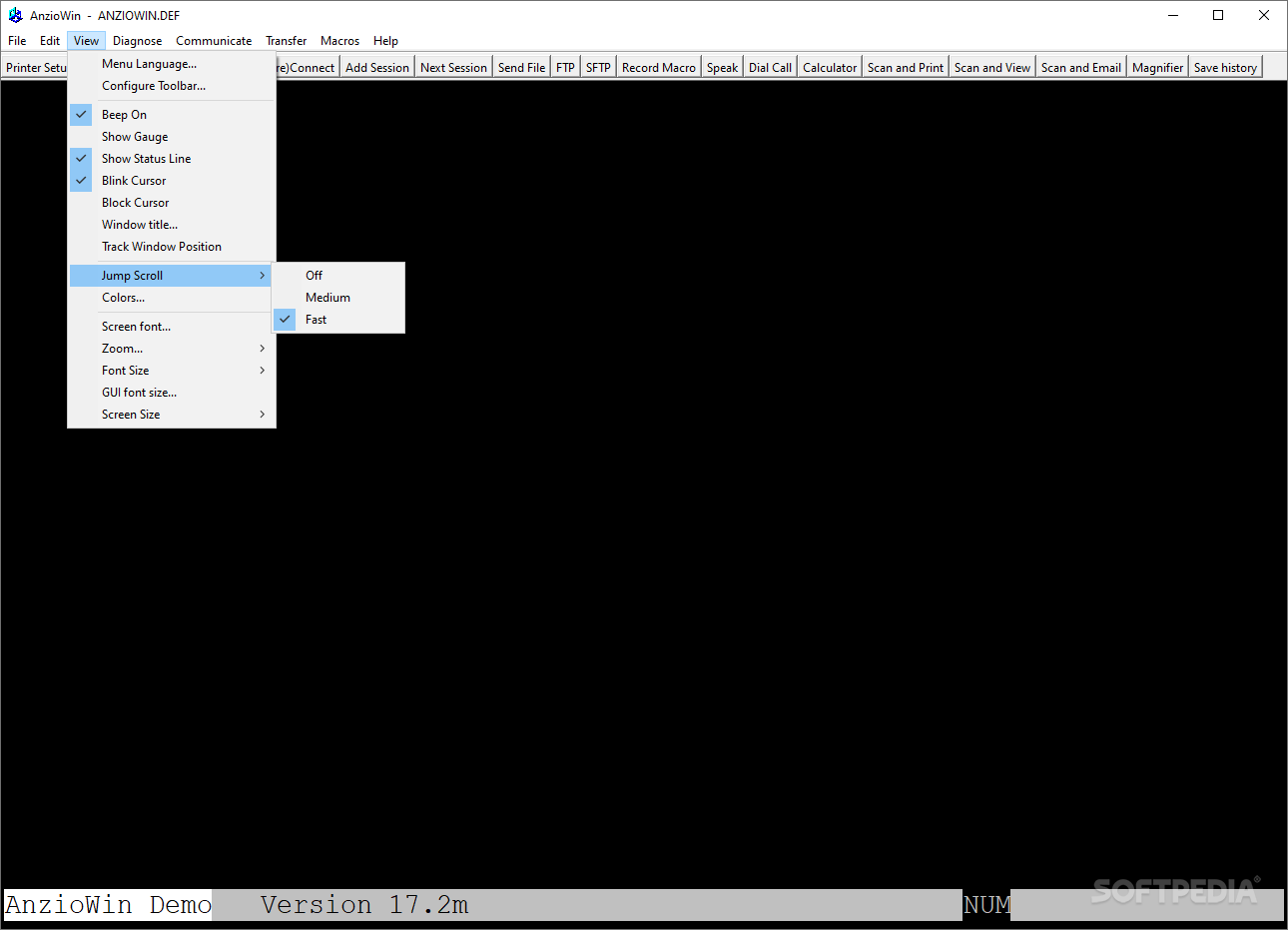
Task: Open the Macros menu
Action: (339, 41)
